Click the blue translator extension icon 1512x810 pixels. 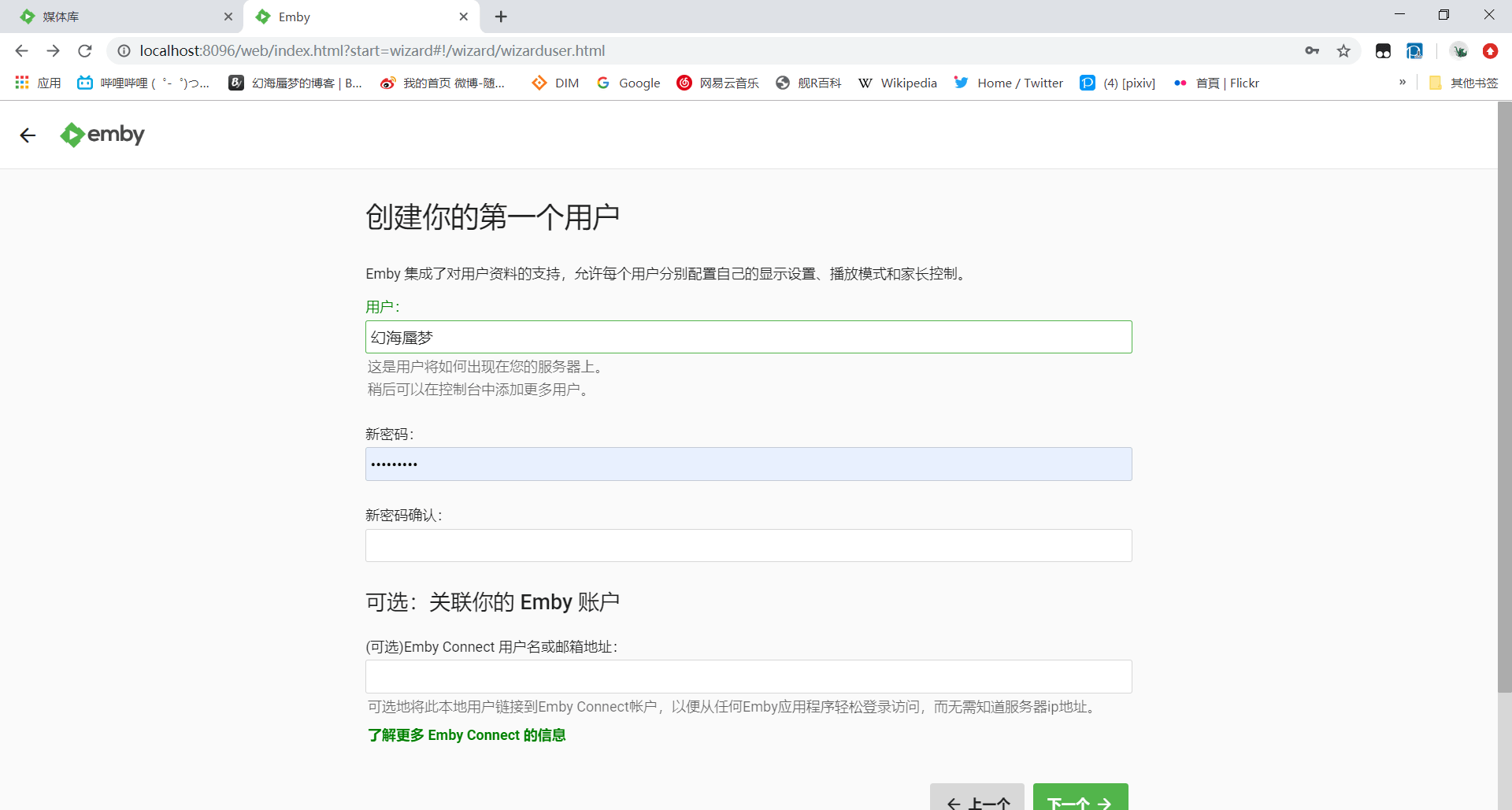(x=1414, y=50)
